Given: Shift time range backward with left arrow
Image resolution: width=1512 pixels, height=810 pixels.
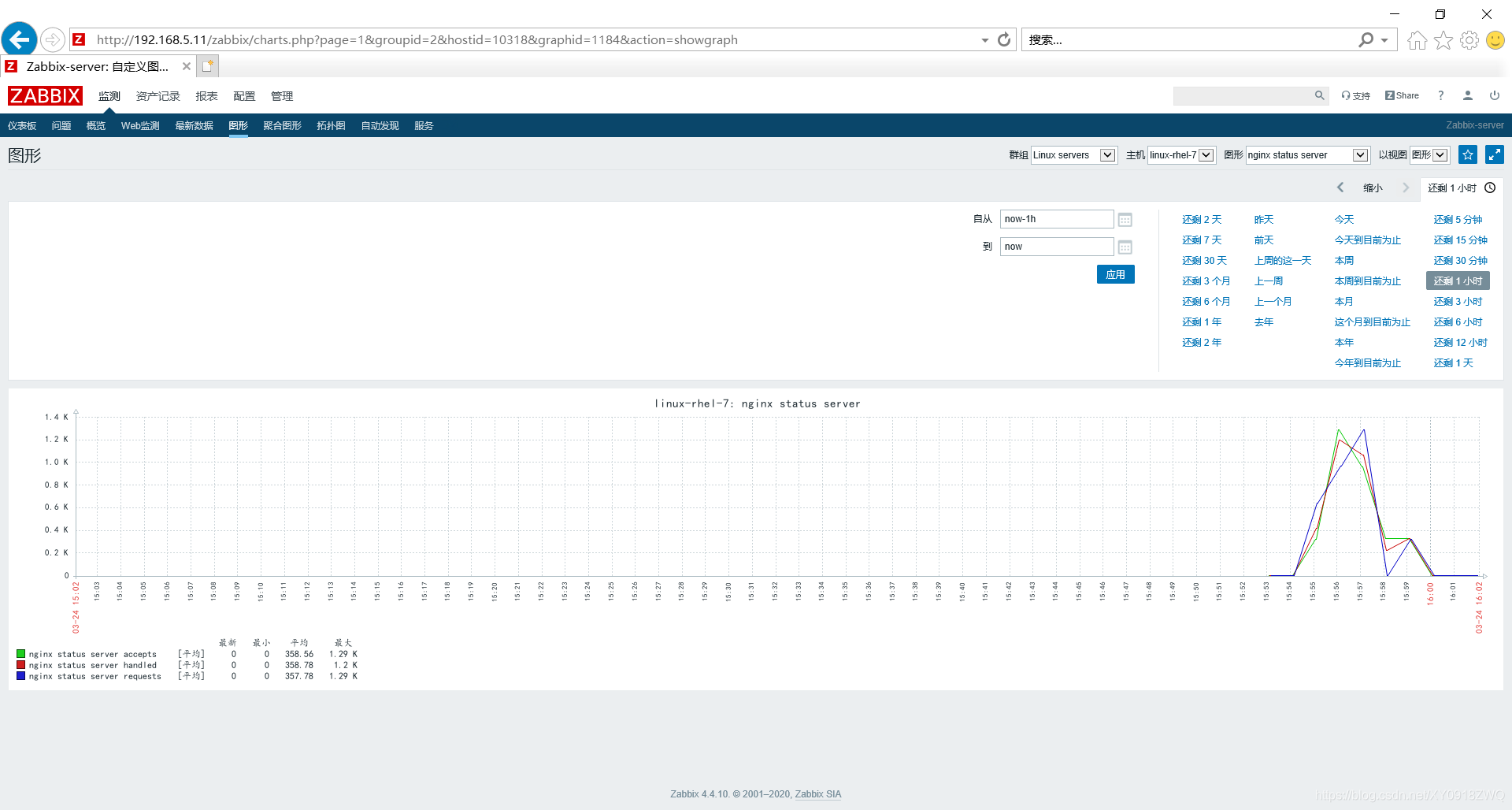Looking at the screenshot, I should click(x=1340, y=188).
